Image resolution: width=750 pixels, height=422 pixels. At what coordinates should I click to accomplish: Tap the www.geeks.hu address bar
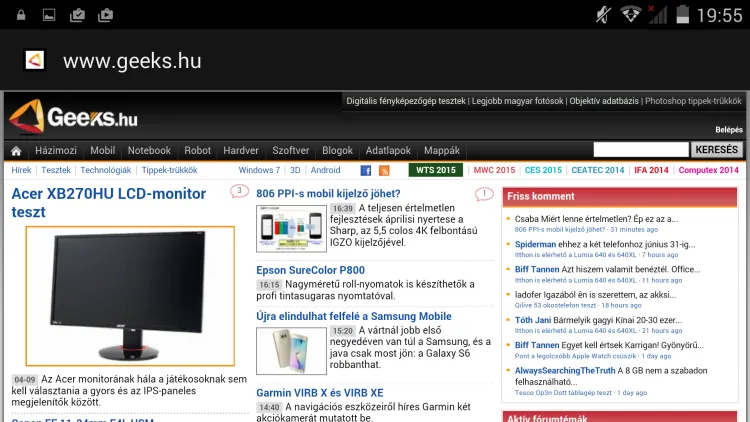132,61
